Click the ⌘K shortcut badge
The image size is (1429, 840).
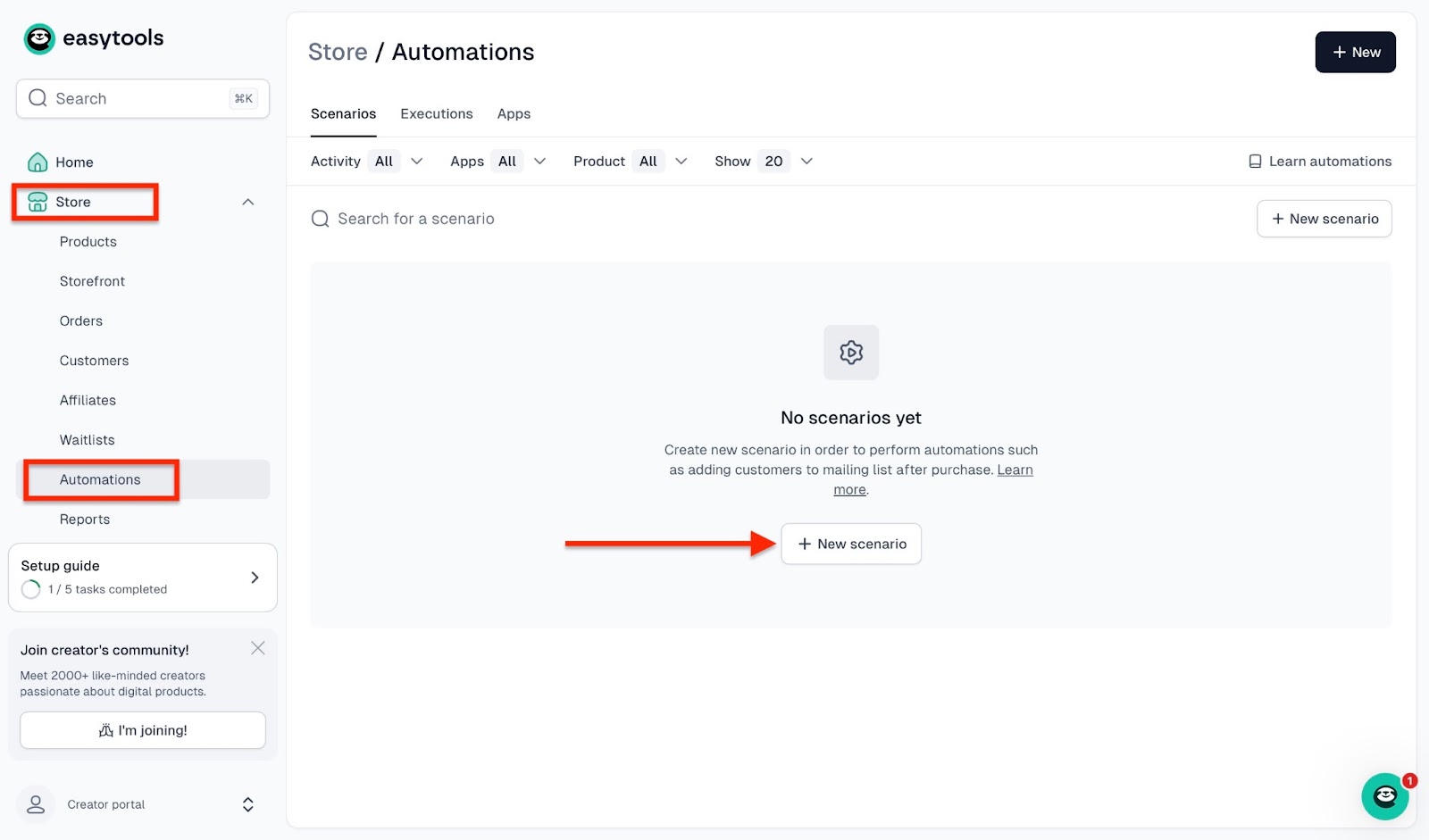point(243,98)
